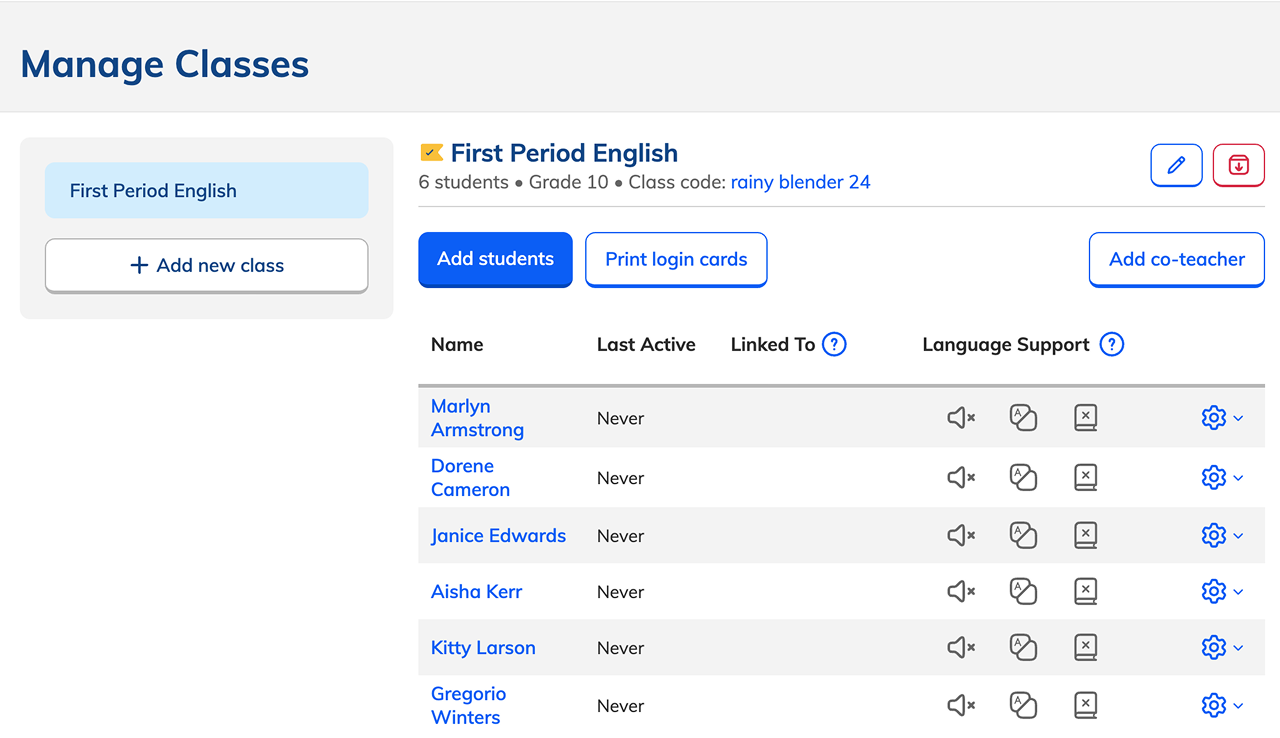Screen dimensions: 1280x738
Task: Enable translation support for Gregorio Winters
Action: (x=1023, y=705)
